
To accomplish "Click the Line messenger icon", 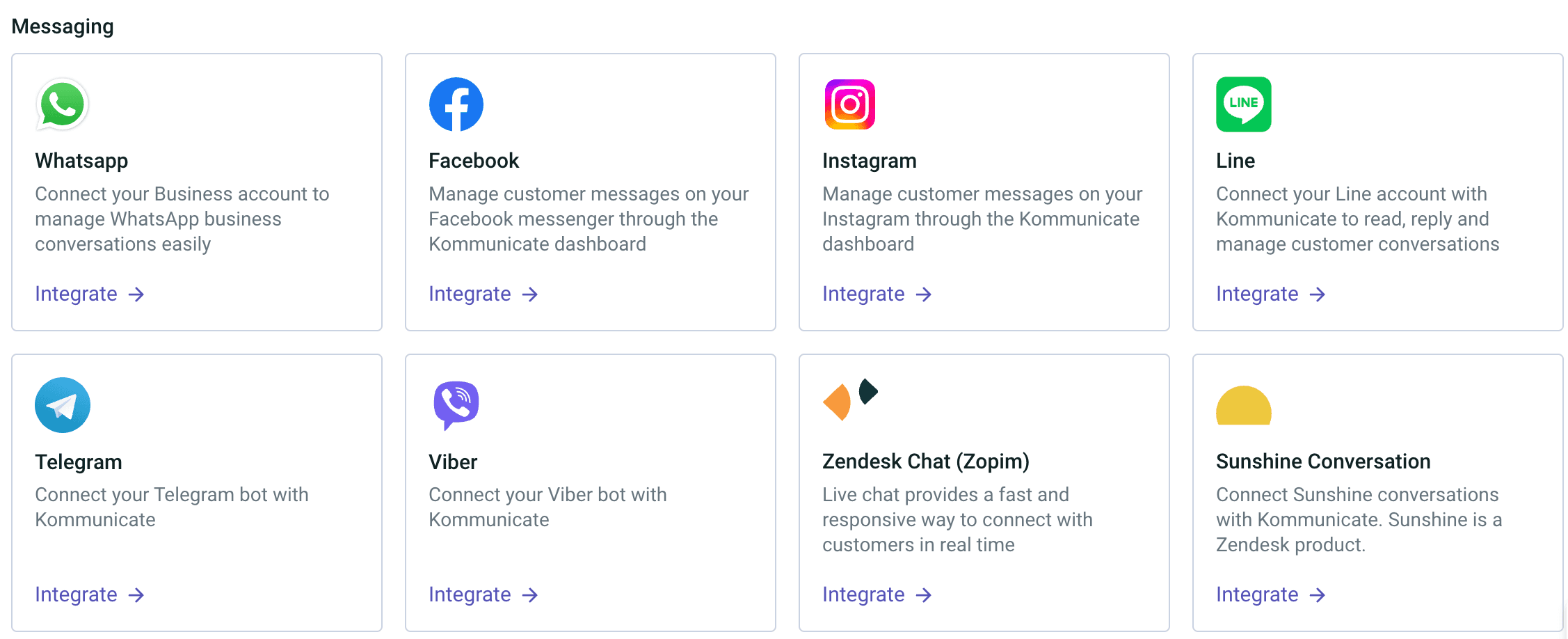I will click(x=1242, y=104).
